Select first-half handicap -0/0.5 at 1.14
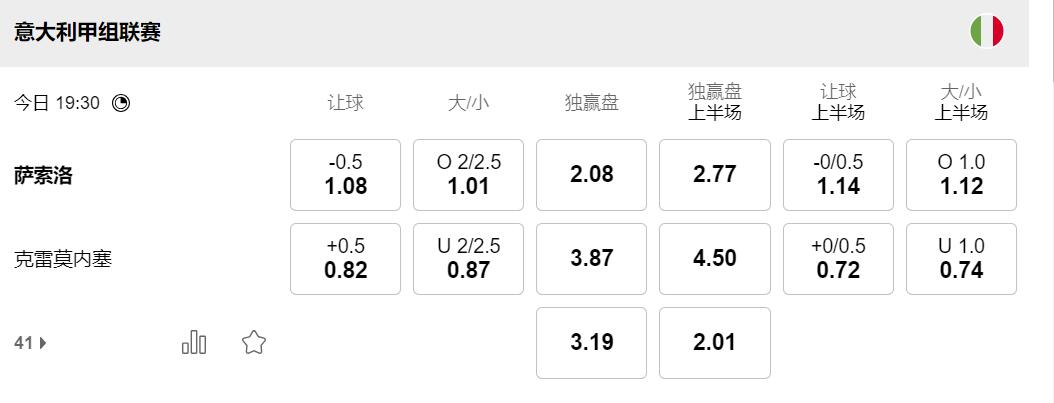 [x=838, y=175]
